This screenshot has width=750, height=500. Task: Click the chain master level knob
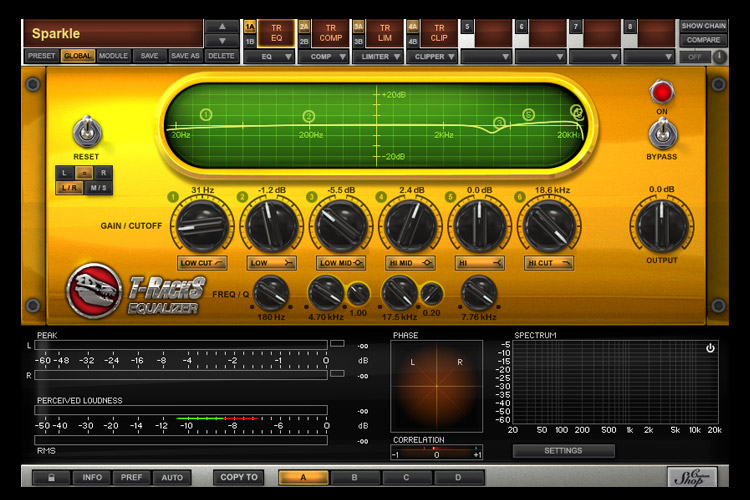click(719, 57)
